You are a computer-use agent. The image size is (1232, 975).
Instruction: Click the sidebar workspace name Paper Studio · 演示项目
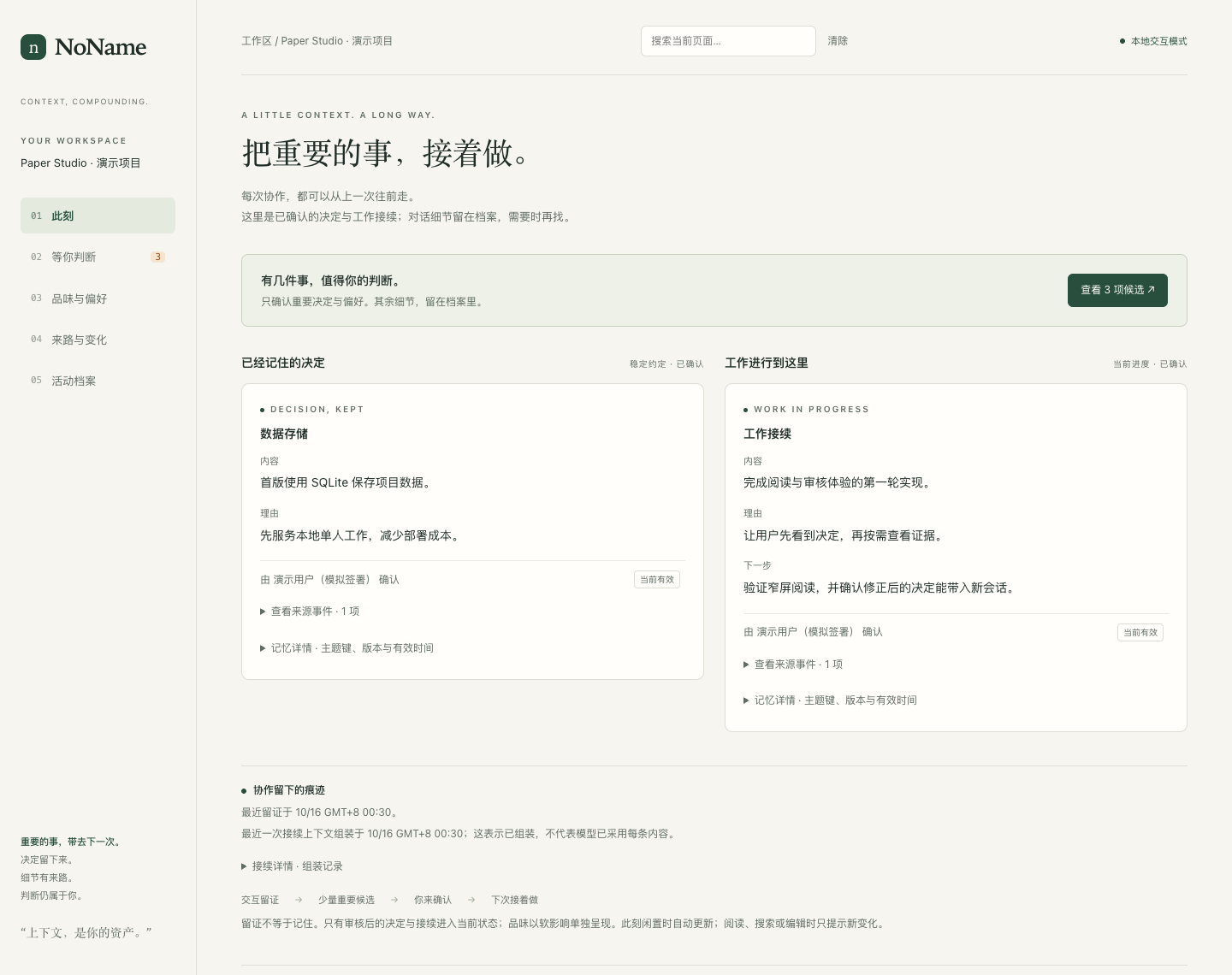click(80, 163)
